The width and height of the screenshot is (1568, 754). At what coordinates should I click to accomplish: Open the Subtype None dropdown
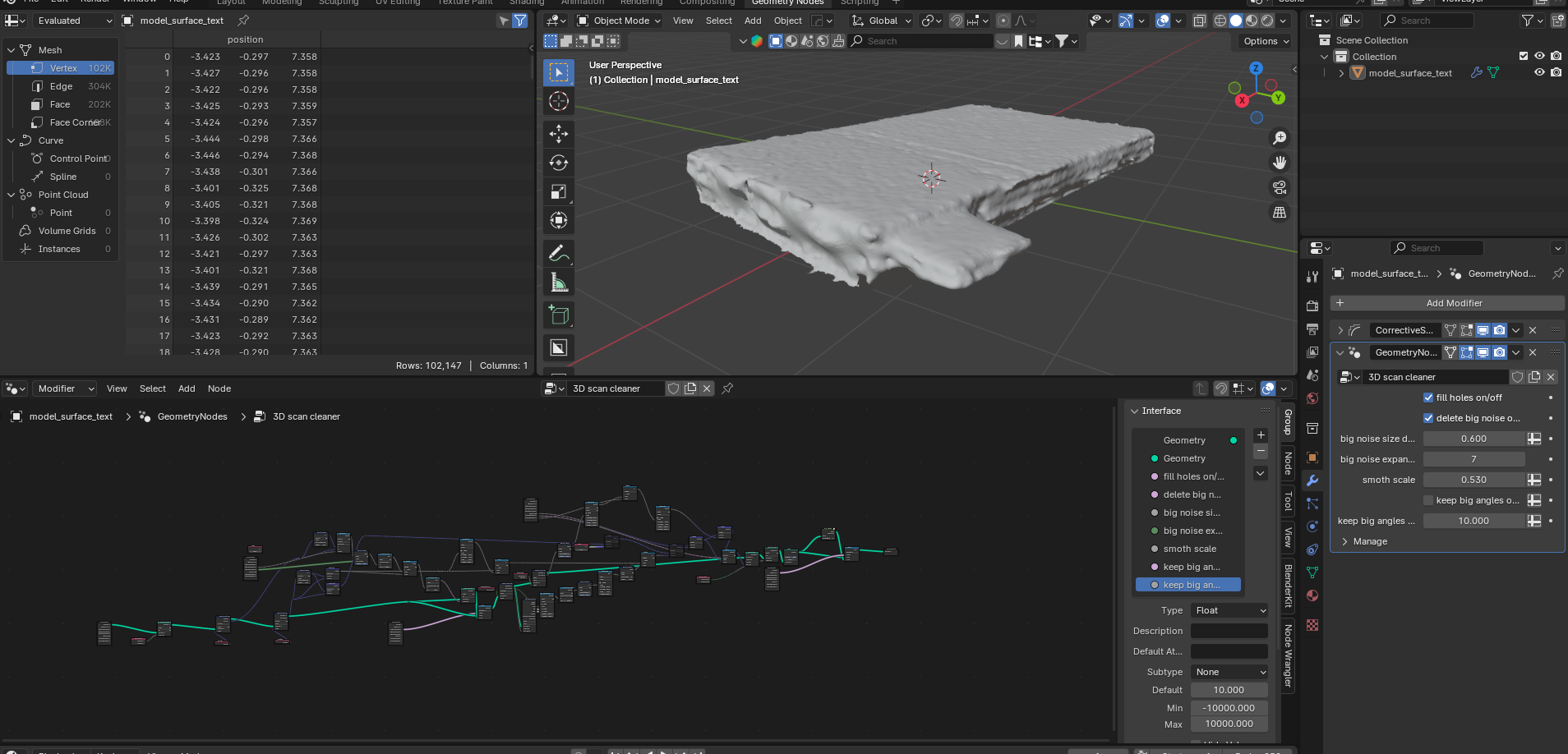(x=1229, y=672)
